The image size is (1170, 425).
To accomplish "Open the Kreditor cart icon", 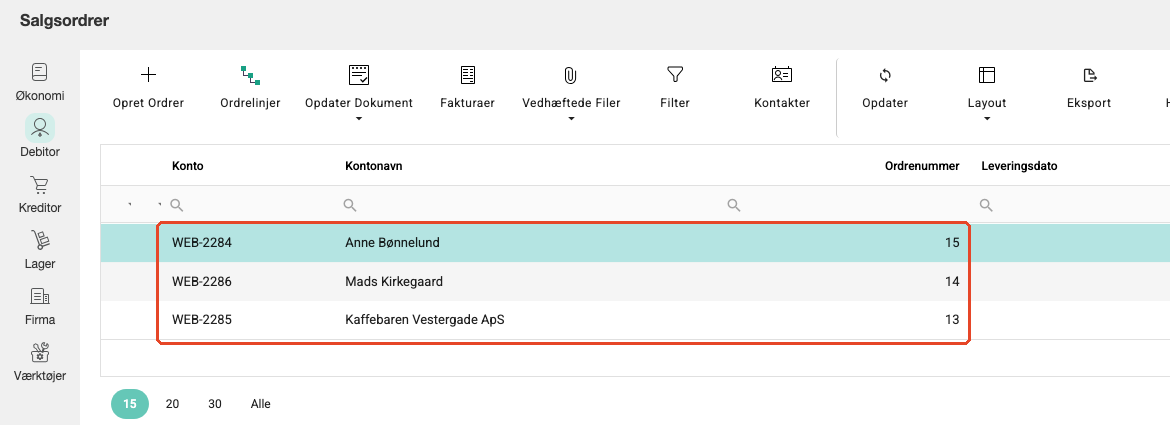I will (x=40, y=184).
